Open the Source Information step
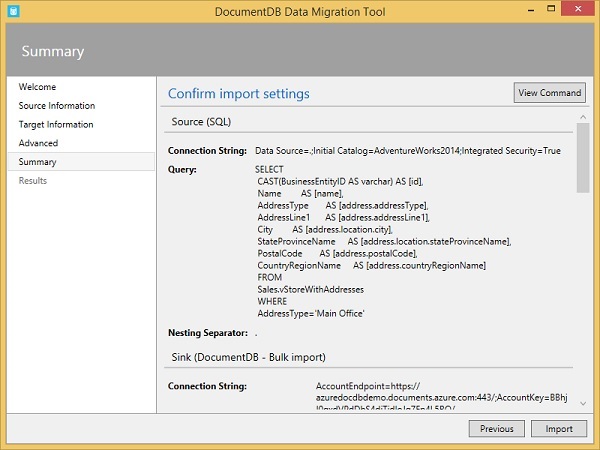600x450 pixels. click(x=57, y=106)
